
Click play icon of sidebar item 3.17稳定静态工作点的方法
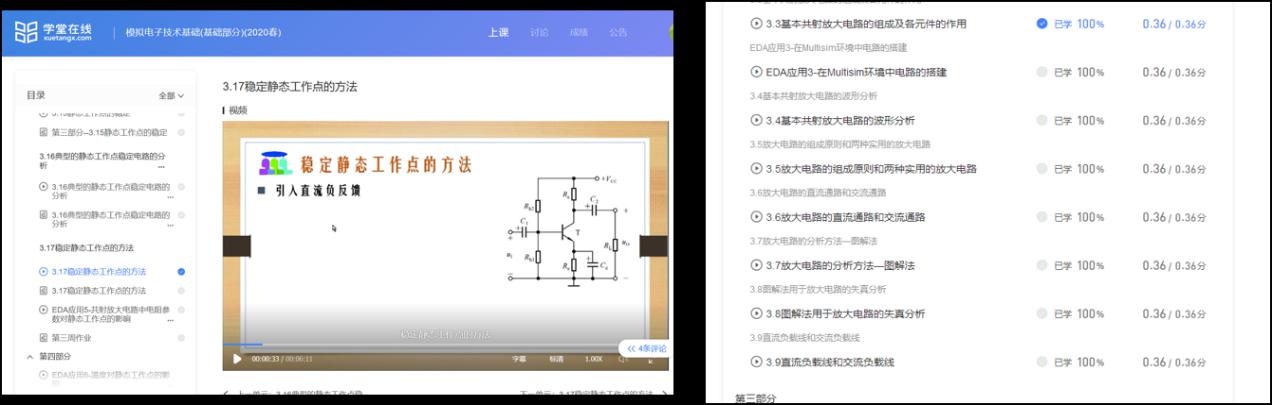43,272
